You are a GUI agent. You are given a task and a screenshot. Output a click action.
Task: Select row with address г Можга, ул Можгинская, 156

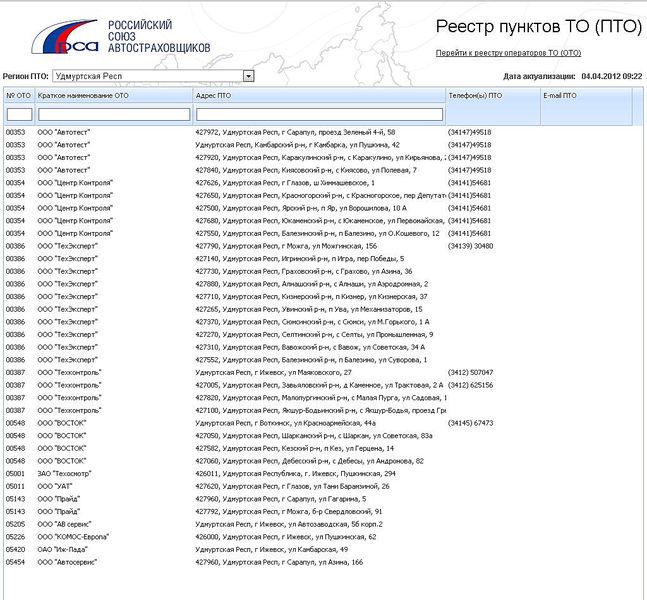[x=323, y=246]
